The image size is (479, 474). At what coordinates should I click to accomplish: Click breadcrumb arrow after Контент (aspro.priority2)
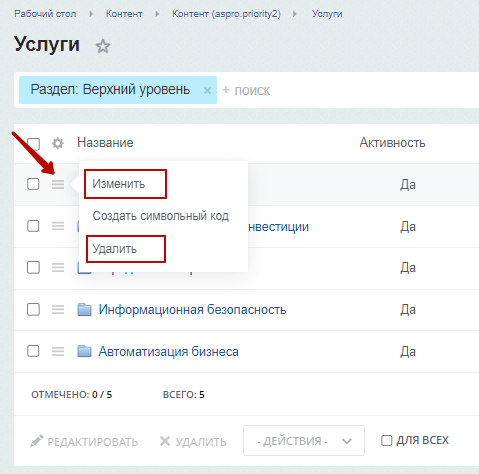point(295,14)
